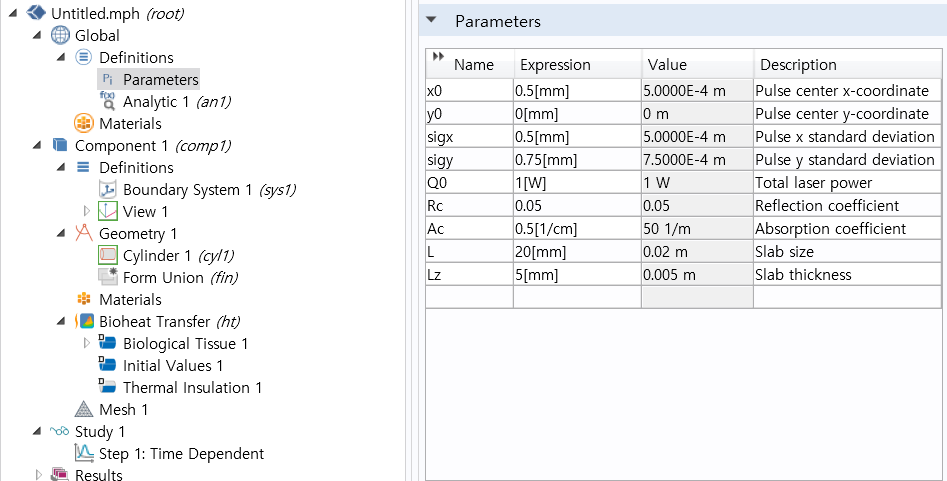Expand the View 1 tree node
This screenshot has width=947, height=481.
(86, 212)
